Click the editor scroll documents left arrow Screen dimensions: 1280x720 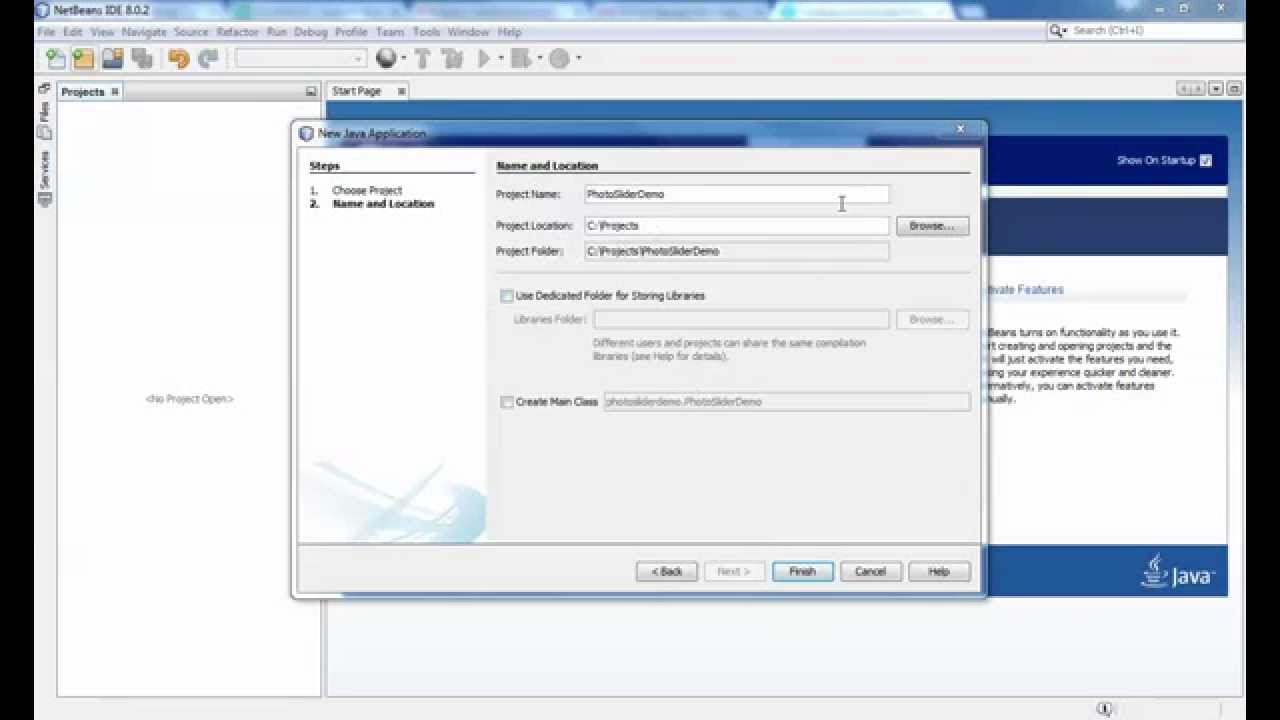1185,89
